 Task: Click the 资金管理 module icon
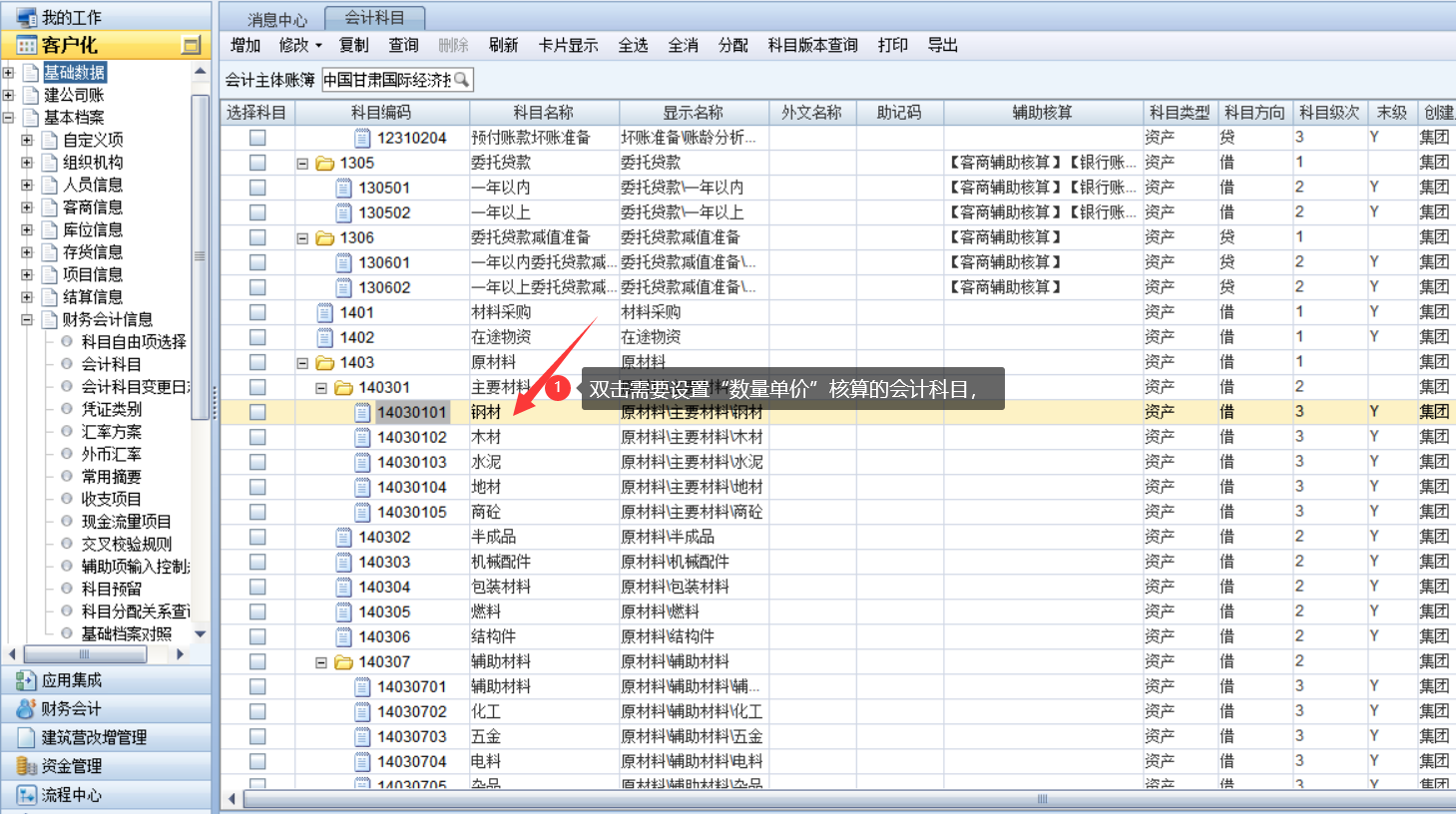[x=26, y=766]
